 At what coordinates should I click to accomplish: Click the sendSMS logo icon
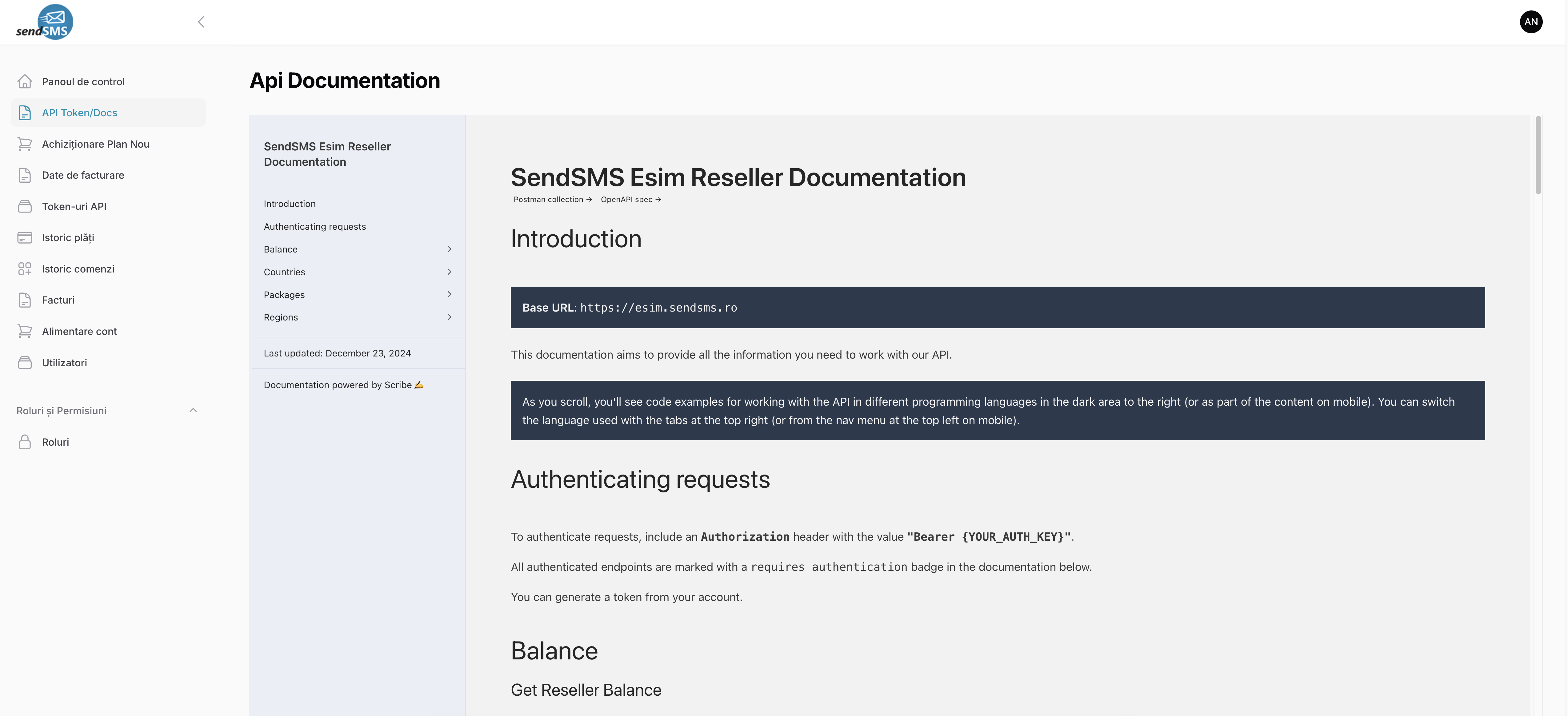[x=44, y=22]
